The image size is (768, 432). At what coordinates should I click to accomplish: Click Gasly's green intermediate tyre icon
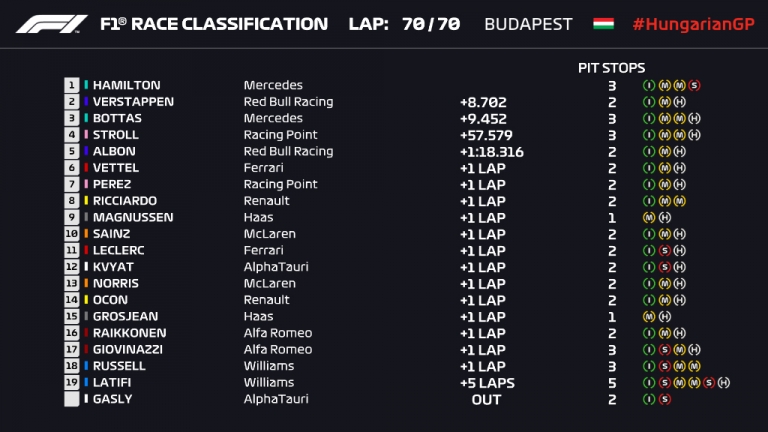coord(650,399)
